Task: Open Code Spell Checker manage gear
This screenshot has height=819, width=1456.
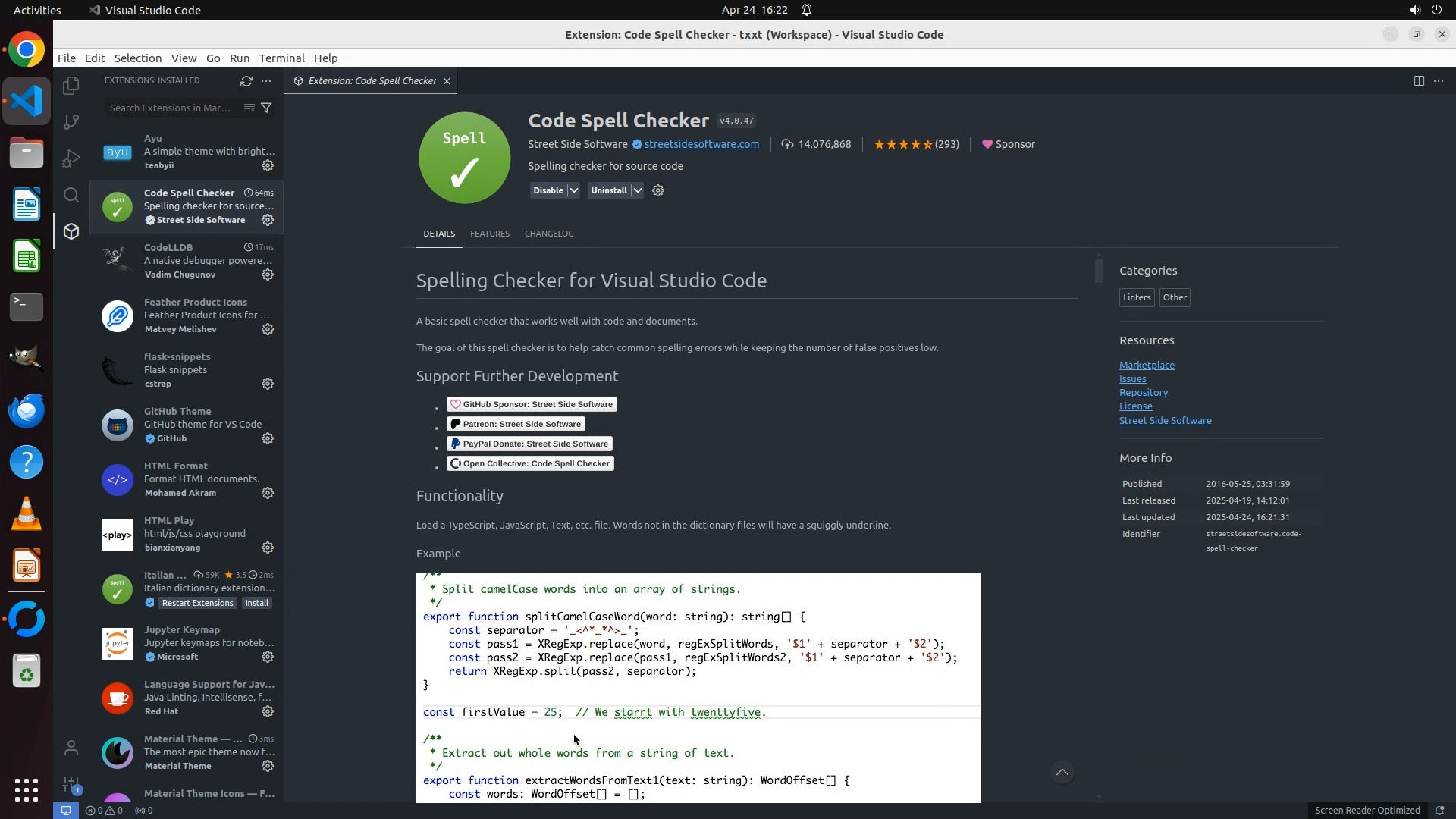Action: 268,220
